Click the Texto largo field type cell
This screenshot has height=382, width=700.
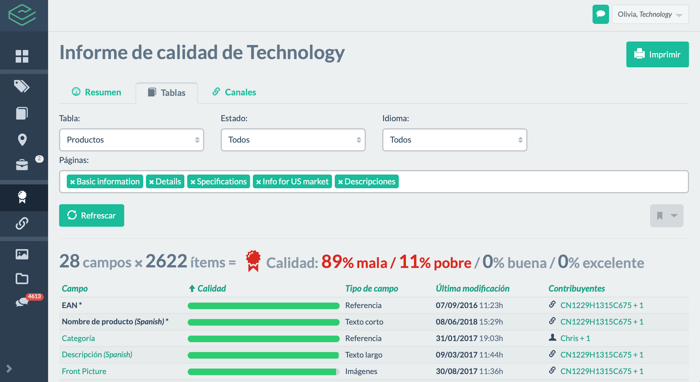(363, 355)
